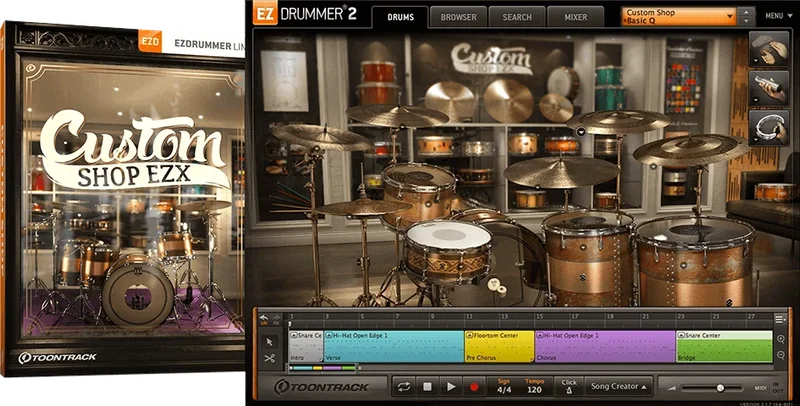The height and width of the screenshot is (406, 800).
Task: Start playback with the play button
Action: pyautogui.click(x=451, y=387)
